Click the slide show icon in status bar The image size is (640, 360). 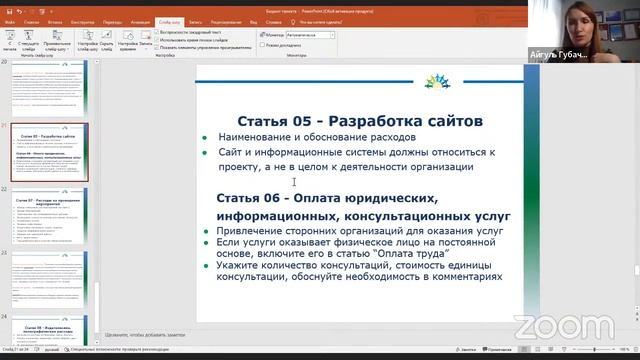[x=564, y=349]
